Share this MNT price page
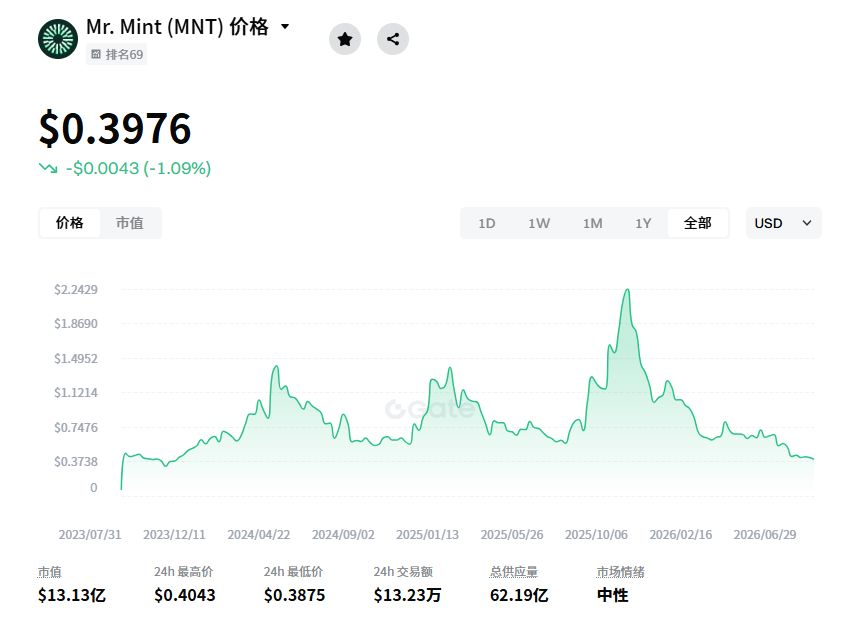 pyautogui.click(x=393, y=39)
